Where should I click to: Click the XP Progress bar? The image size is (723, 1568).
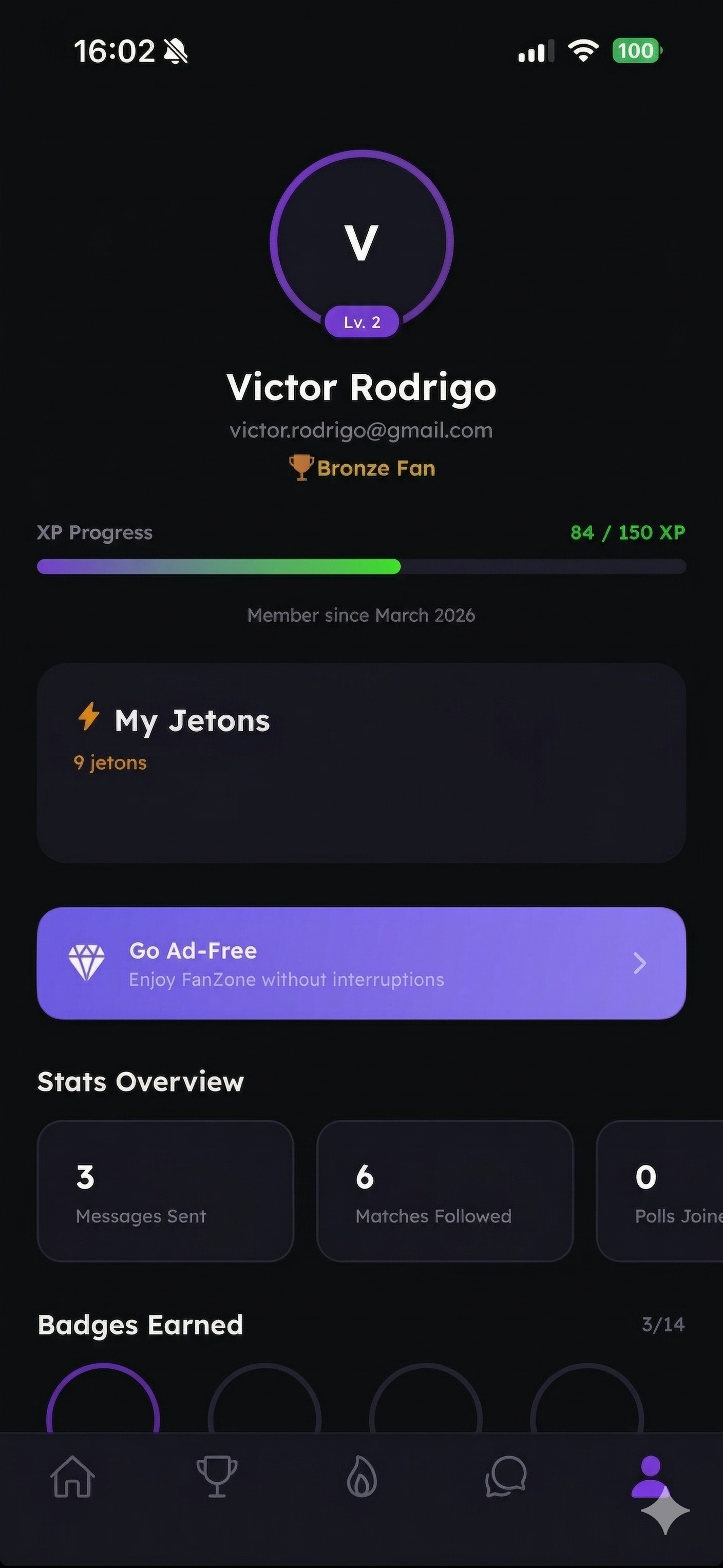click(362, 566)
